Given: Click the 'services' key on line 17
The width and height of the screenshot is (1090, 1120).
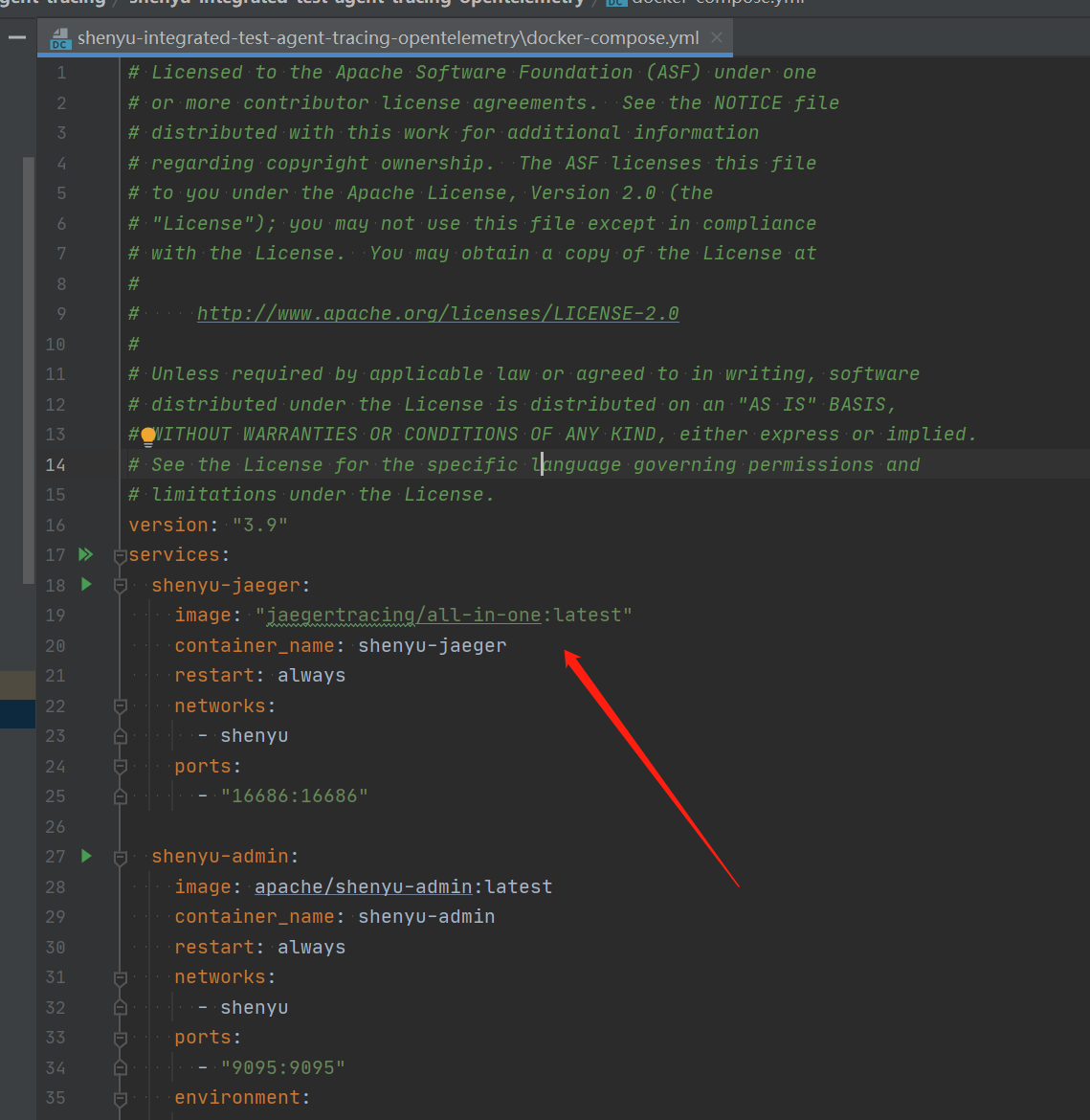Looking at the screenshot, I should (174, 555).
